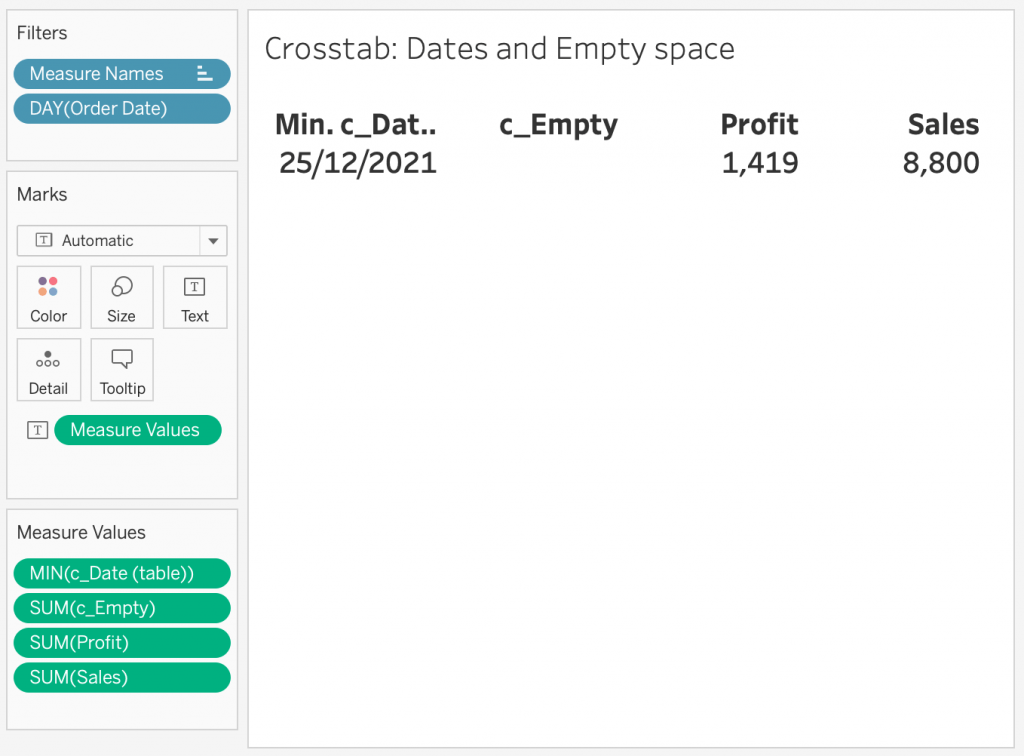
Task: Select the Color button on the Marks card
Action: [x=48, y=297]
